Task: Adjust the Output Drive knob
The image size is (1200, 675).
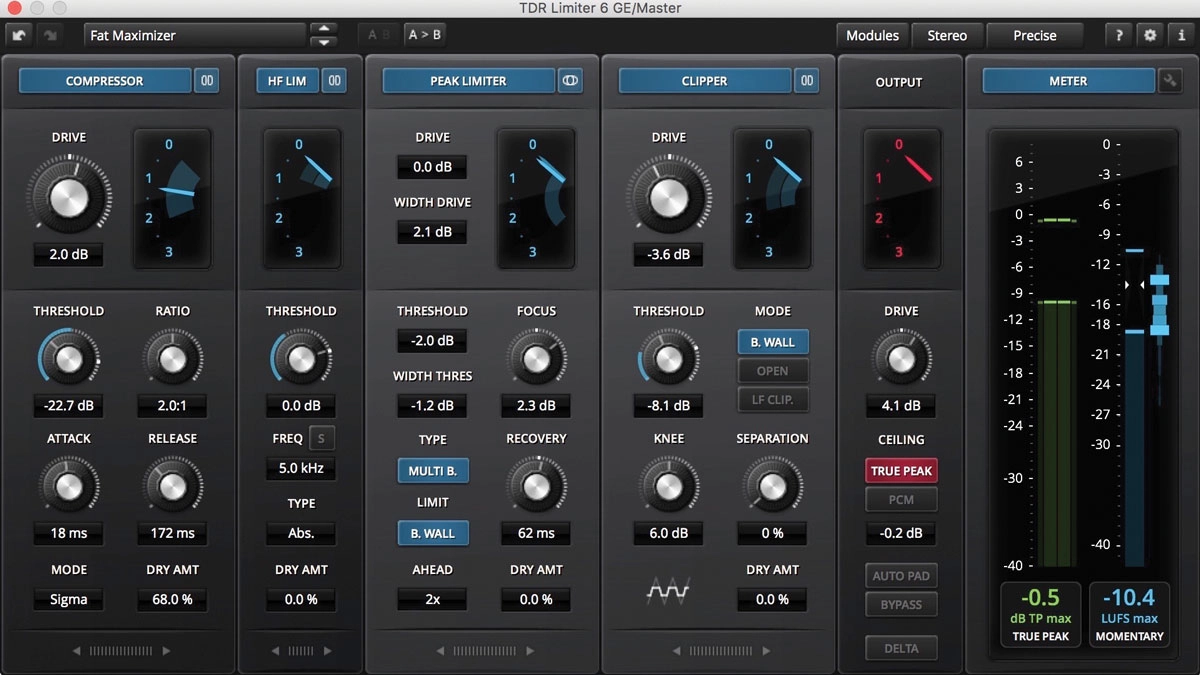Action: click(x=901, y=357)
